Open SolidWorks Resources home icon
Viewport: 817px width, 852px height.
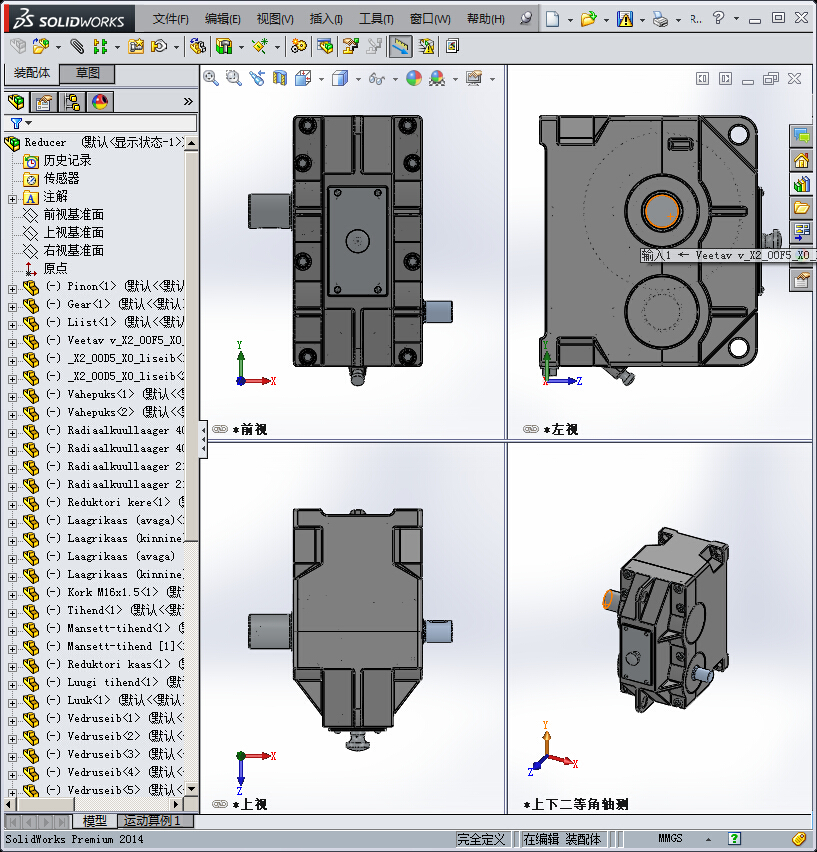pyautogui.click(x=801, y=160)
